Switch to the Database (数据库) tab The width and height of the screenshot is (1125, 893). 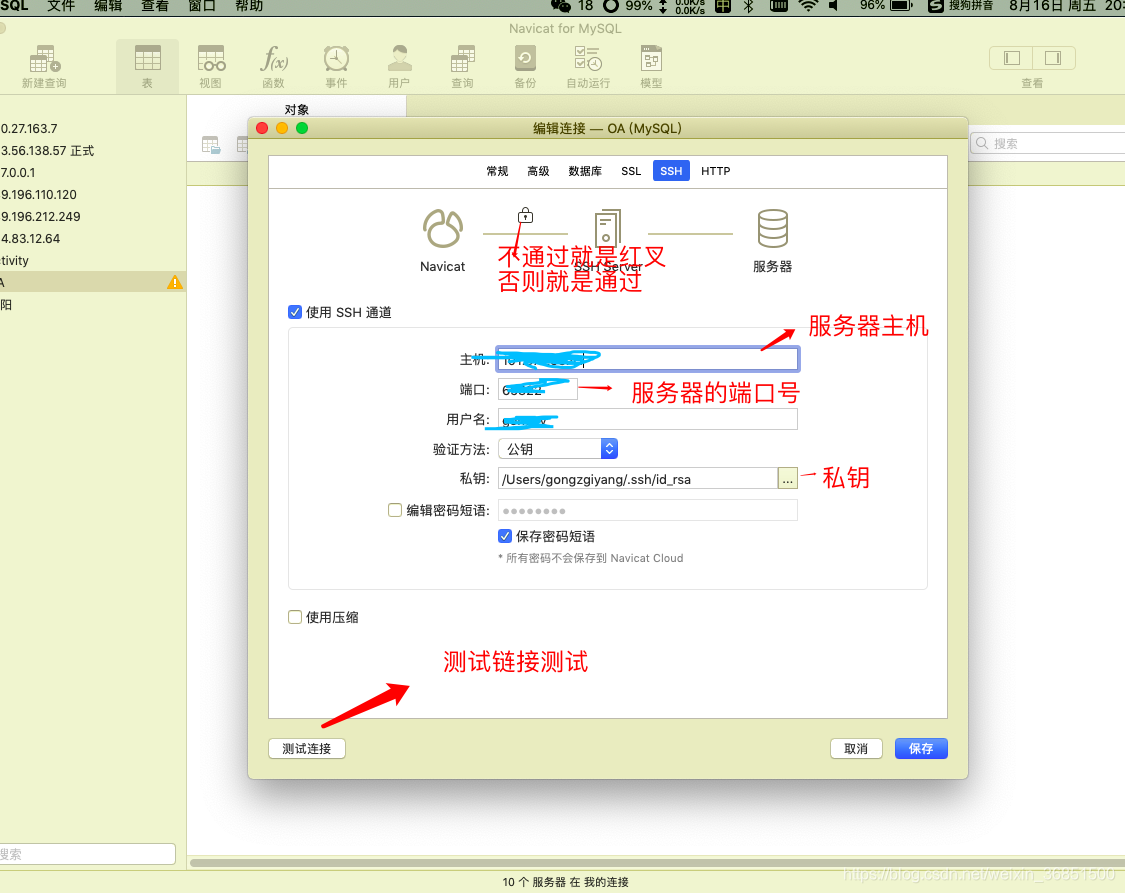[585, 171]
